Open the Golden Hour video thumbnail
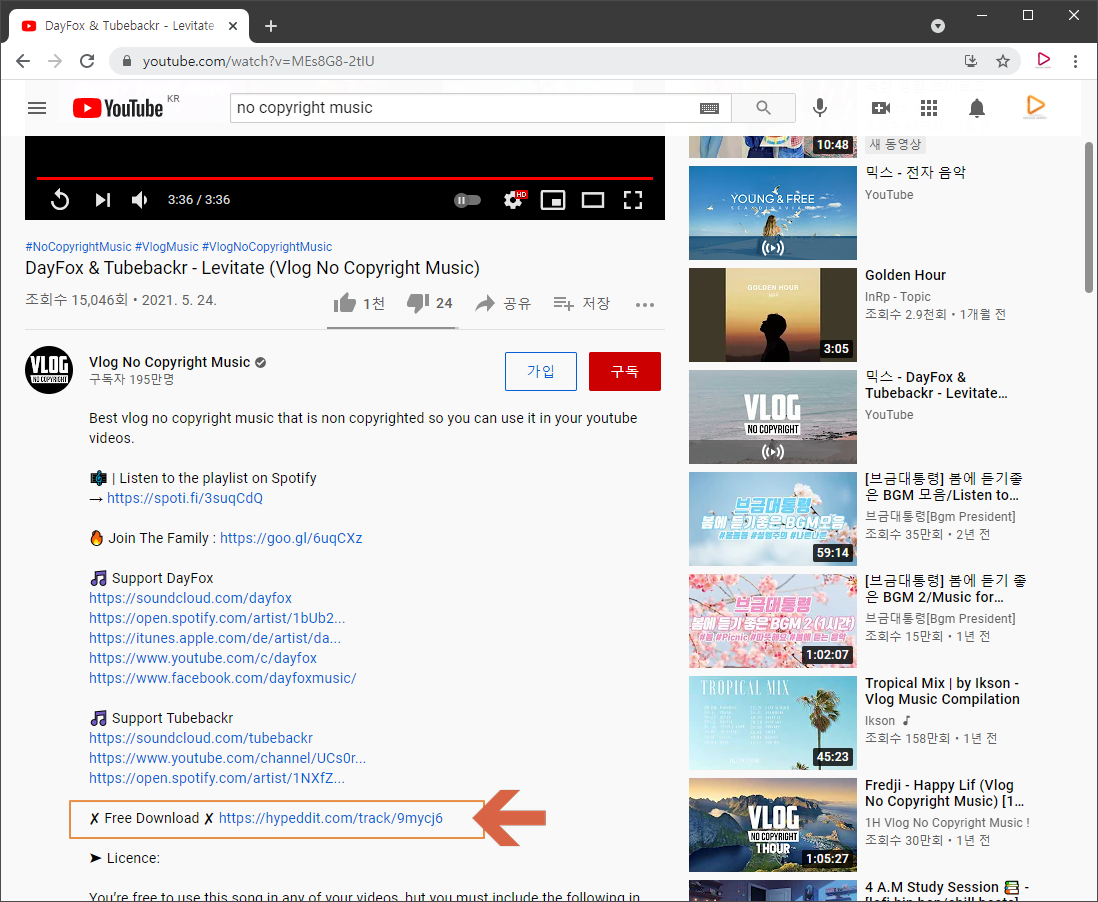The image size is (1098, 902). pos(772,314)
